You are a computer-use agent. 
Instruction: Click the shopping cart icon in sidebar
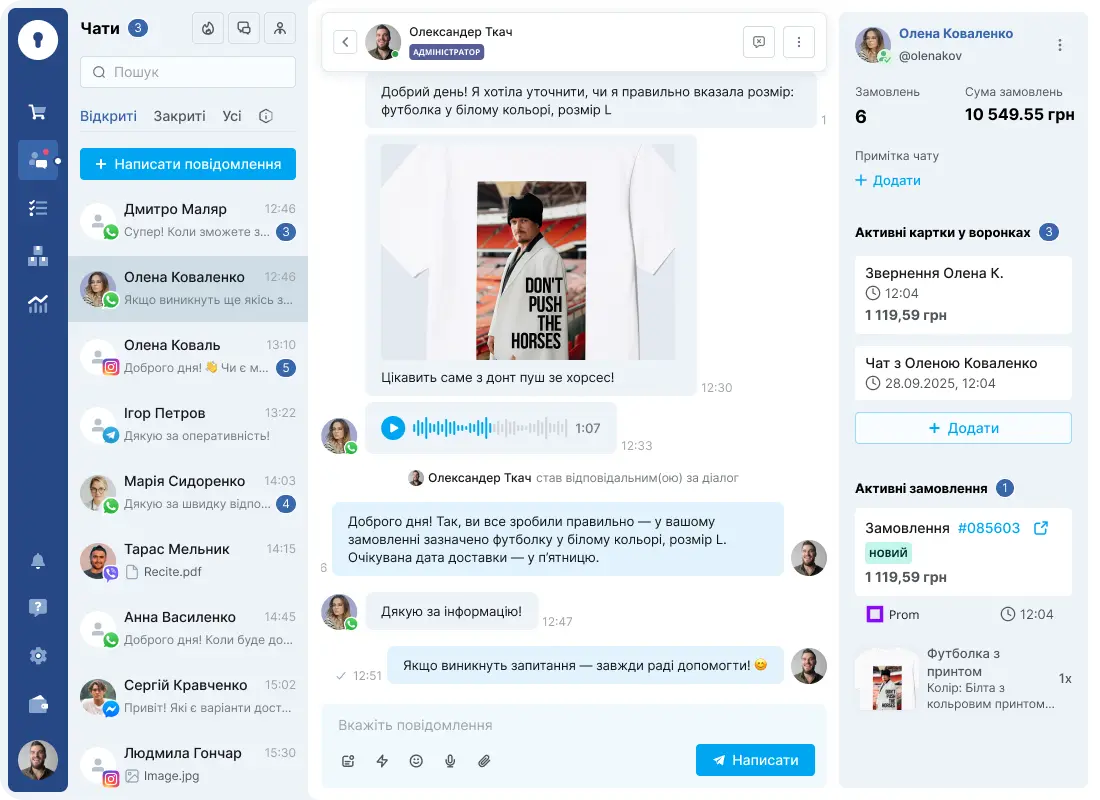[x=37, y=111]
